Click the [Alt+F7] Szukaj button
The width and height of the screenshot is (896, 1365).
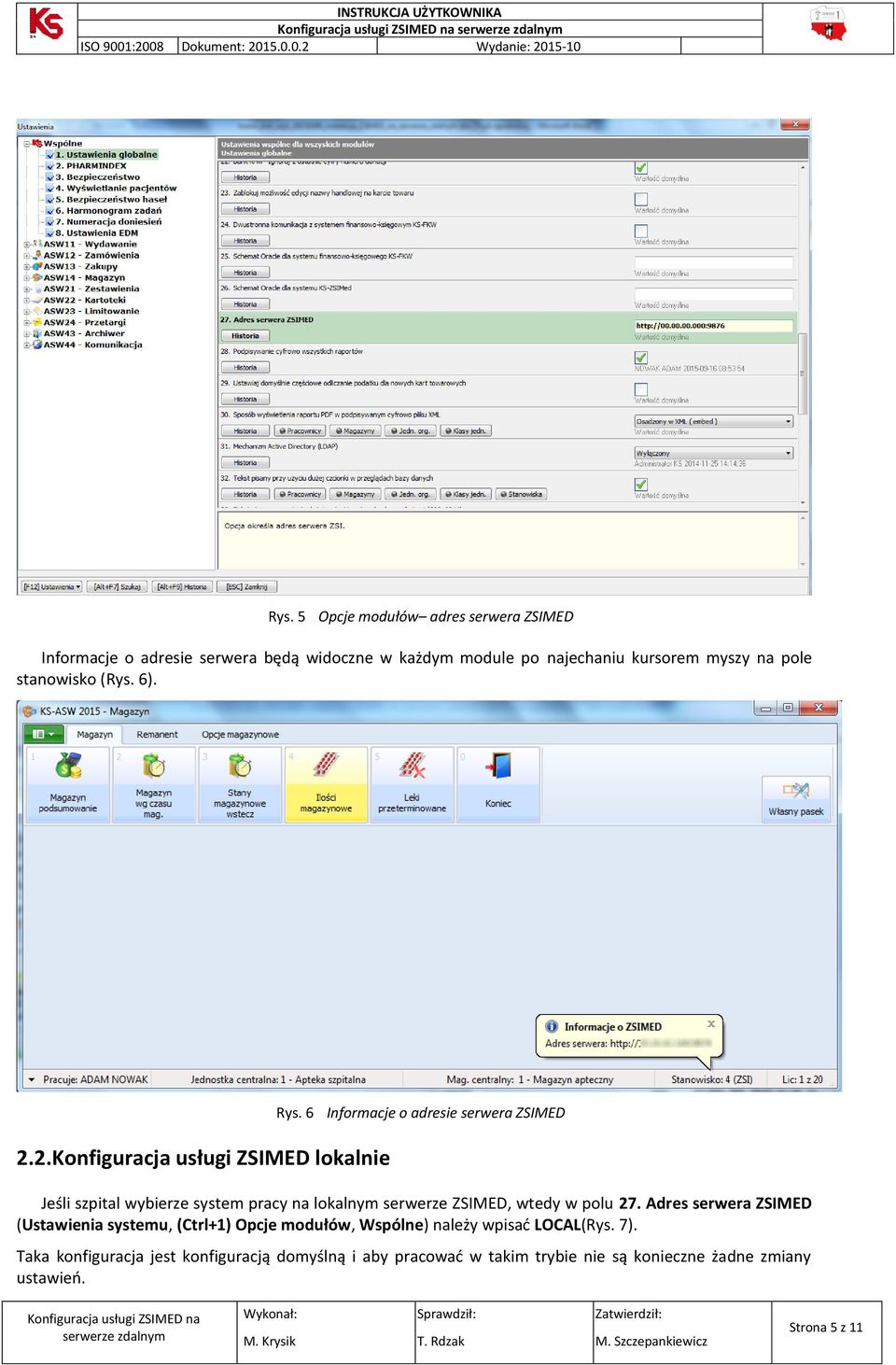click(x=117, y=586)
